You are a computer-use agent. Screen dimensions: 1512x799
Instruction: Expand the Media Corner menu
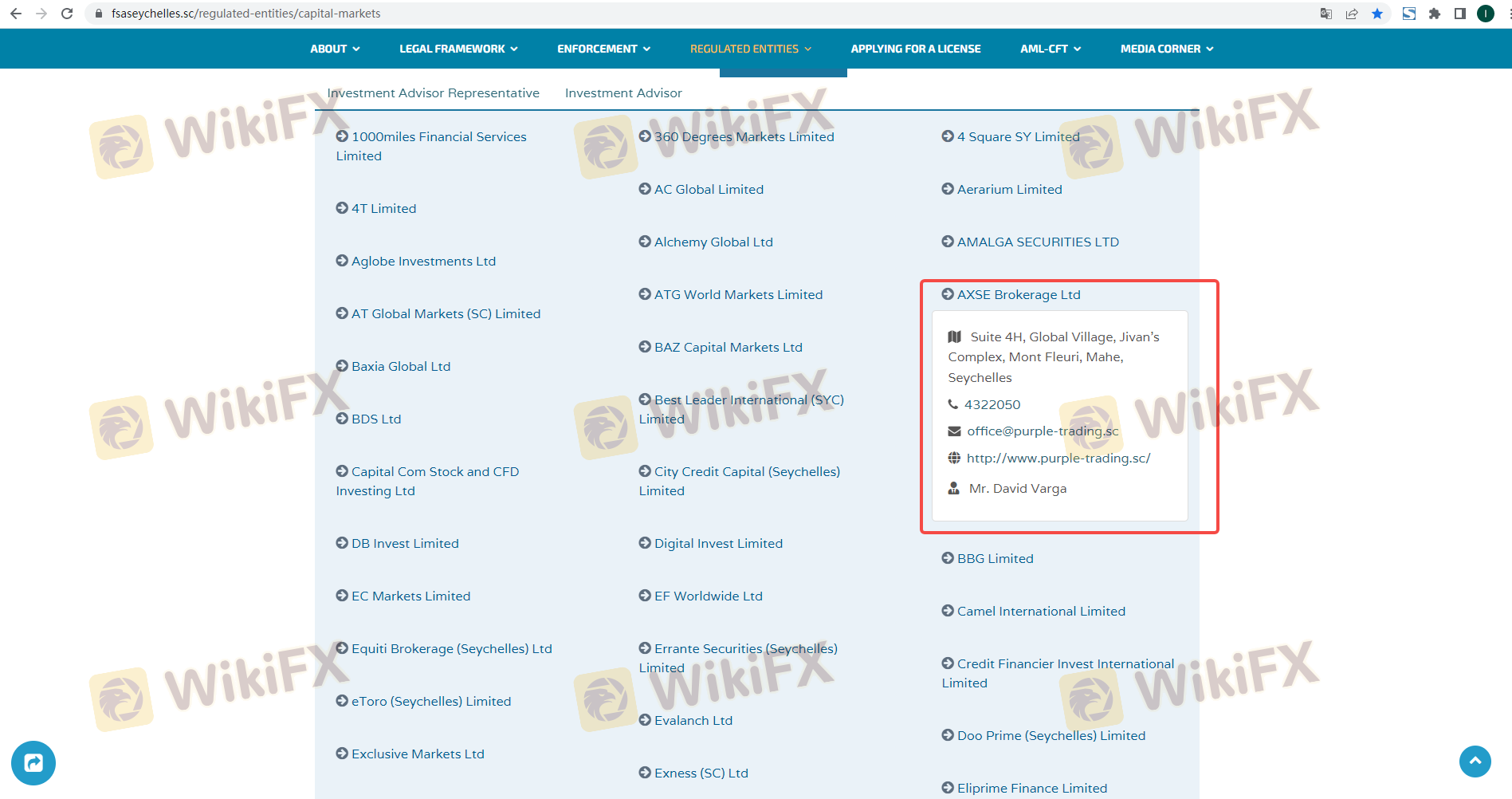coord(1166,49)
